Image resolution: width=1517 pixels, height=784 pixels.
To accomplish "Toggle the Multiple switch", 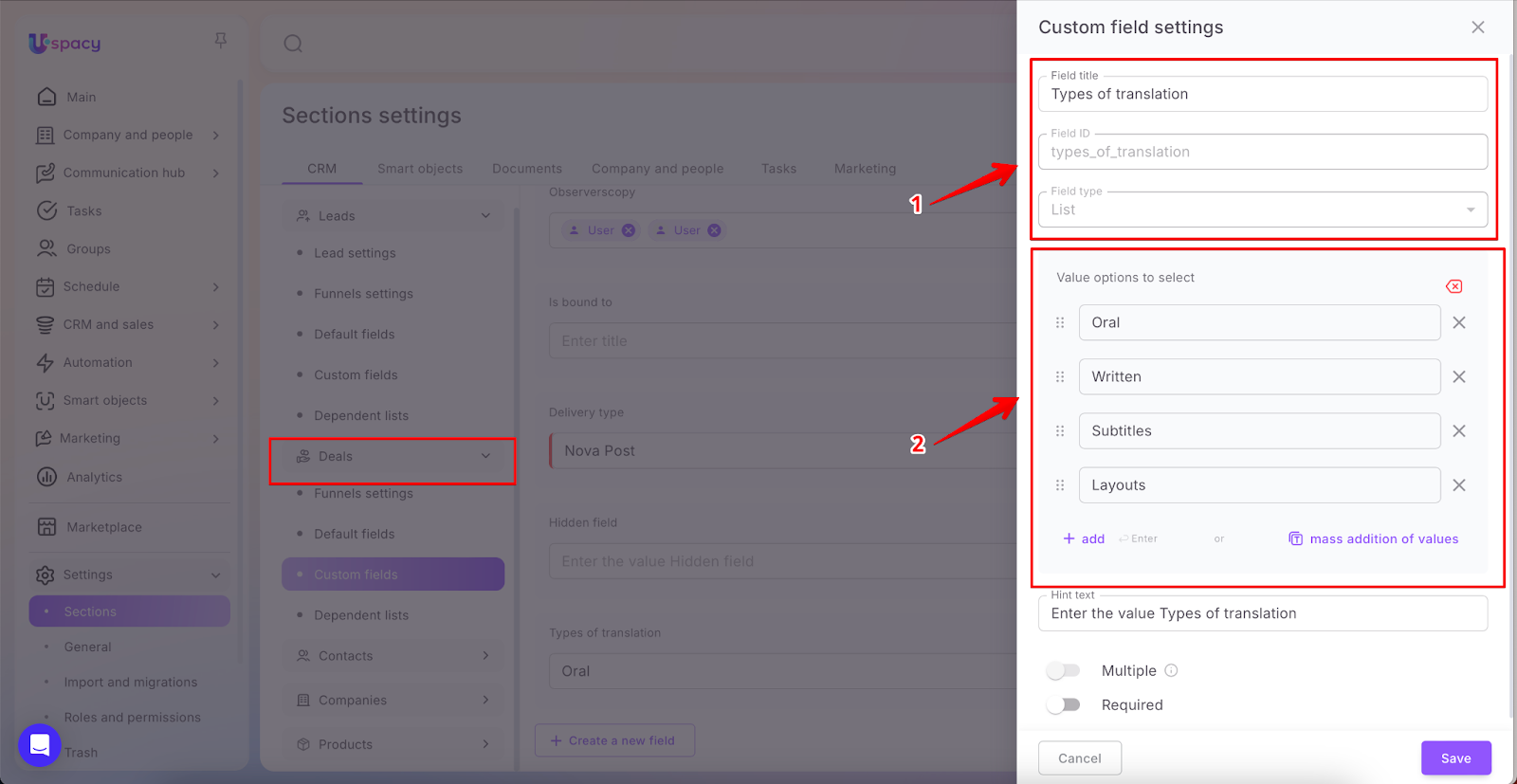I will coord(1063,670).
